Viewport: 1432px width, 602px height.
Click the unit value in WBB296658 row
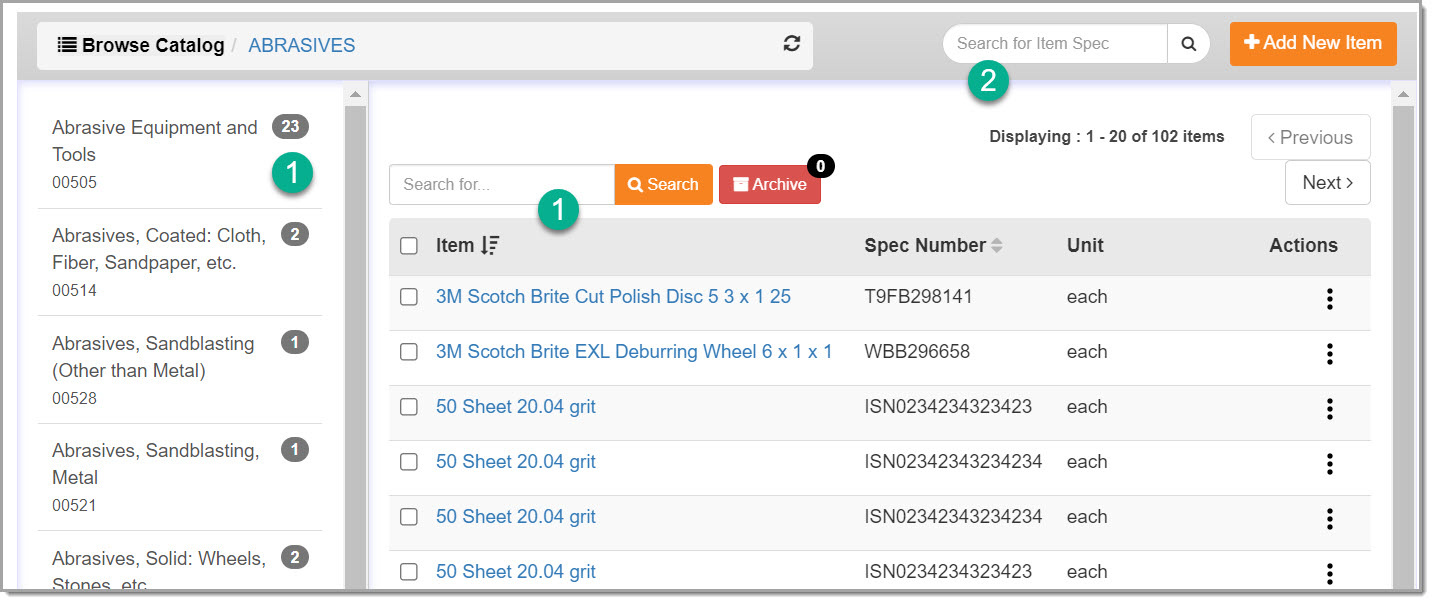pyautogui.click(x=1087, y=352)
